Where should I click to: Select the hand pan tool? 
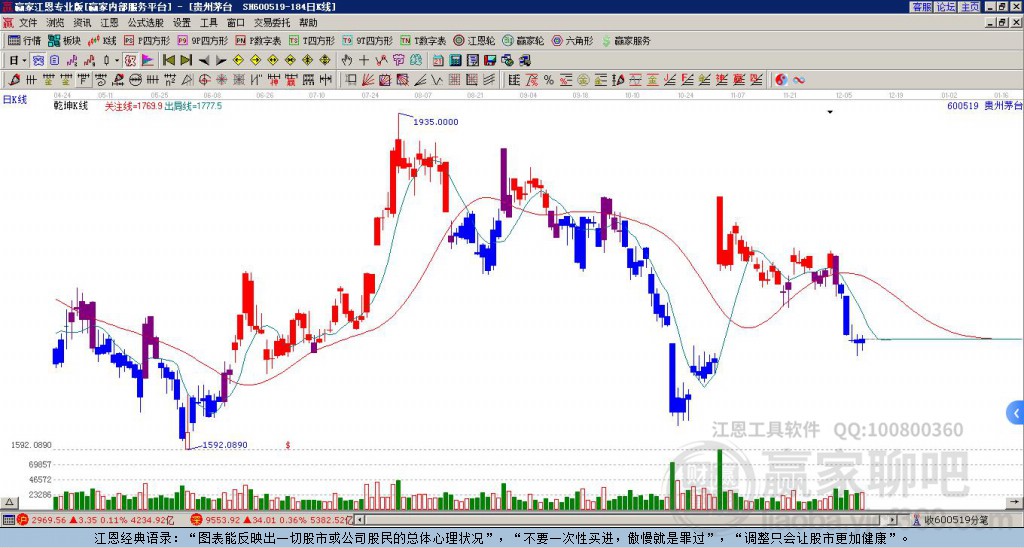tap(347, 61)
